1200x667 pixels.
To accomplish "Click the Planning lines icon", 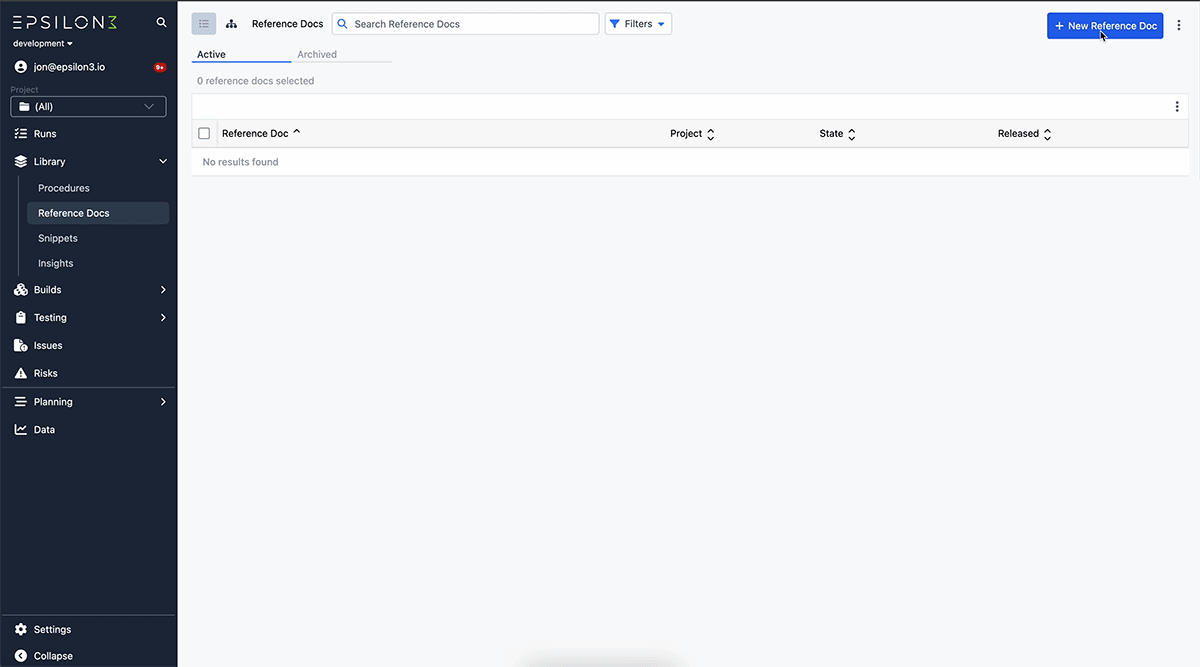I will tap(21, 402).
